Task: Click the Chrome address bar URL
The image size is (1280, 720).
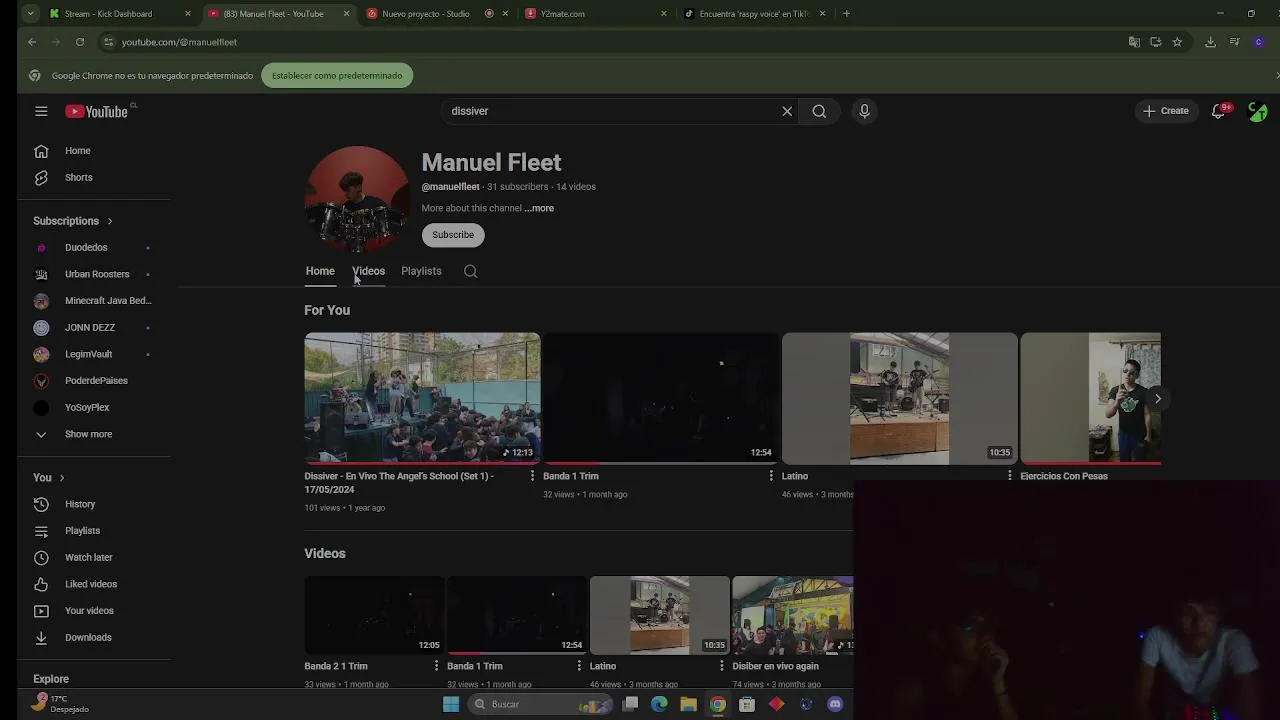Action: click(179, 42)
